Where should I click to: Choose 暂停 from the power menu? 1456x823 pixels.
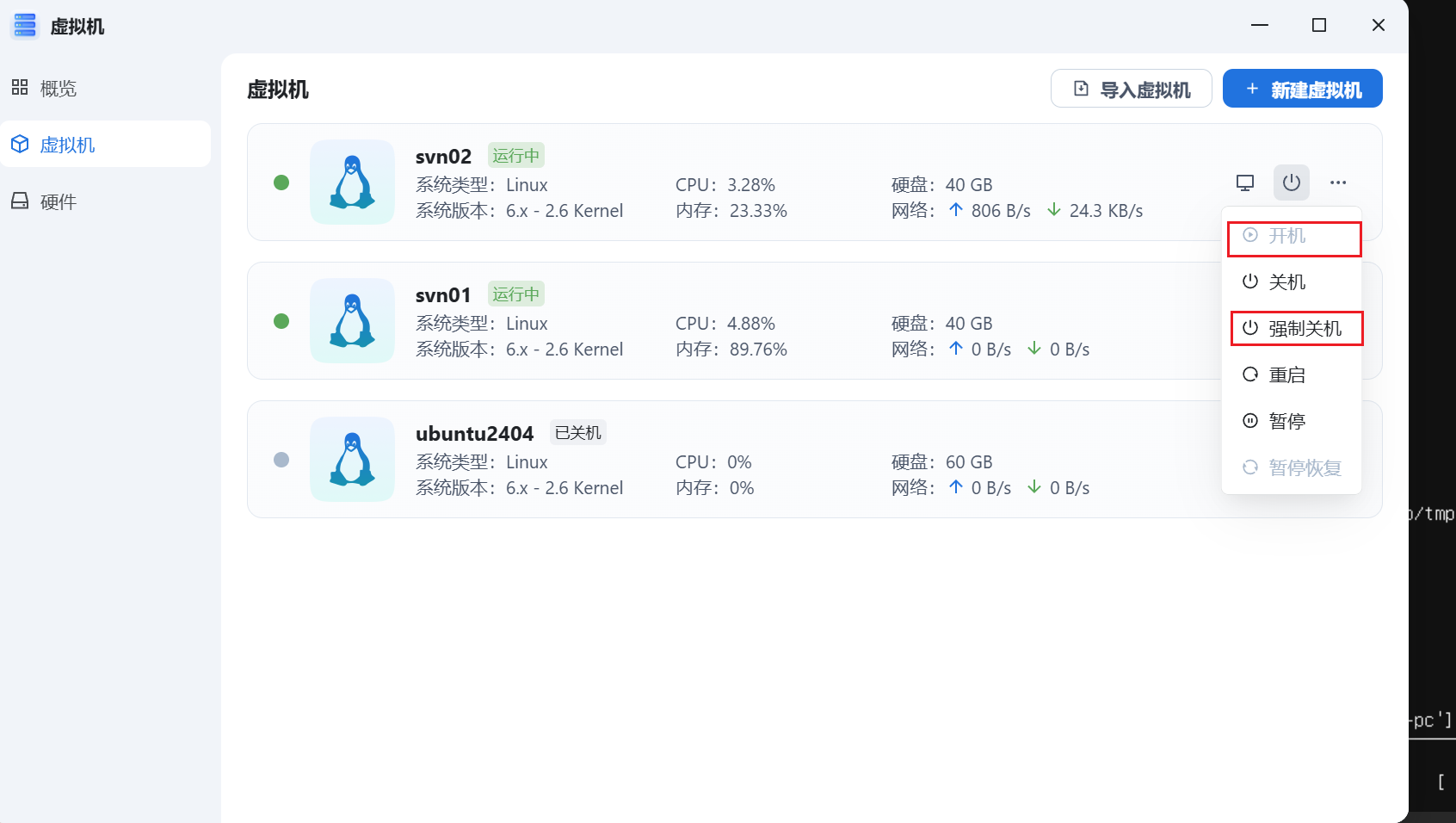pyautogui.click(x=1292, y=421)
